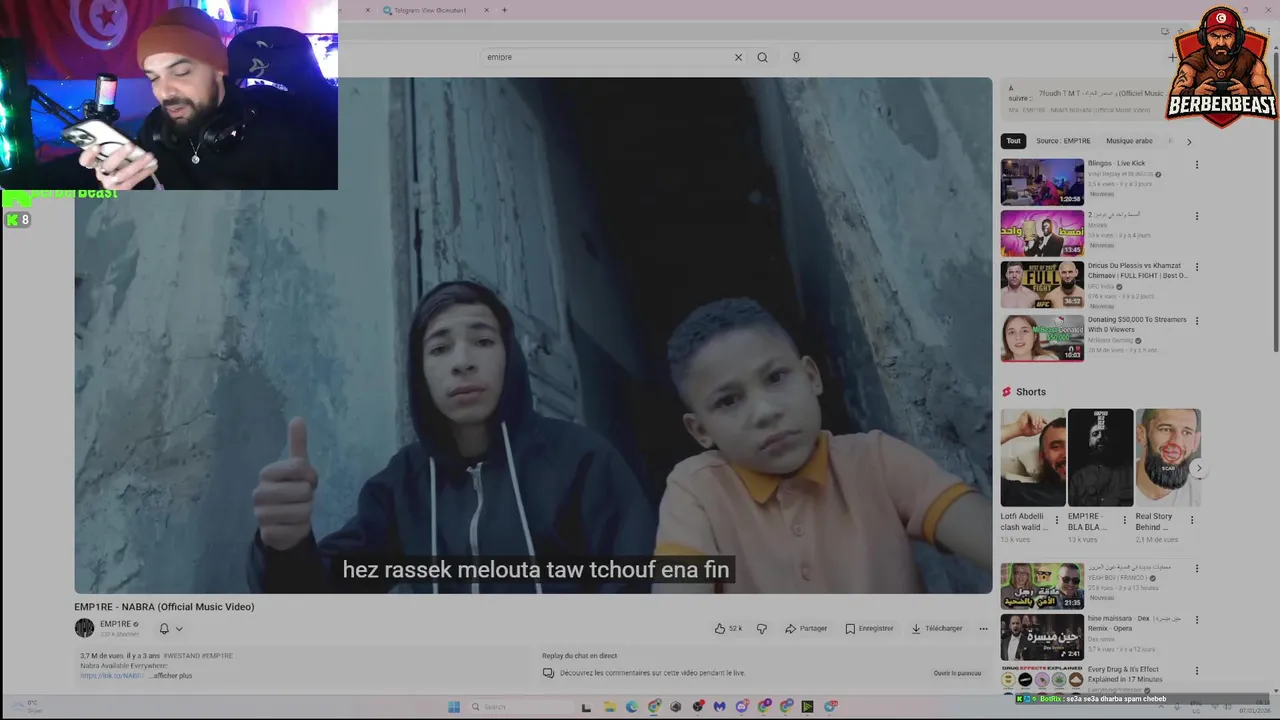Click the Partager button
This screenshot has width=1280, height=720.
point(806,628)
